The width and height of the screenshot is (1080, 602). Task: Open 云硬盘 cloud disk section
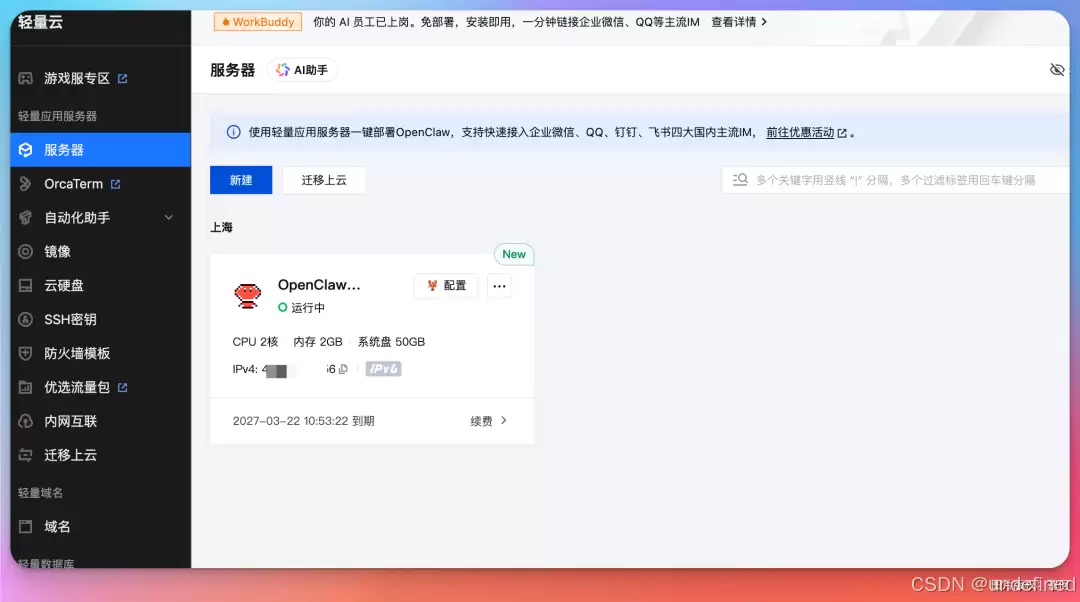pos(64,285)
